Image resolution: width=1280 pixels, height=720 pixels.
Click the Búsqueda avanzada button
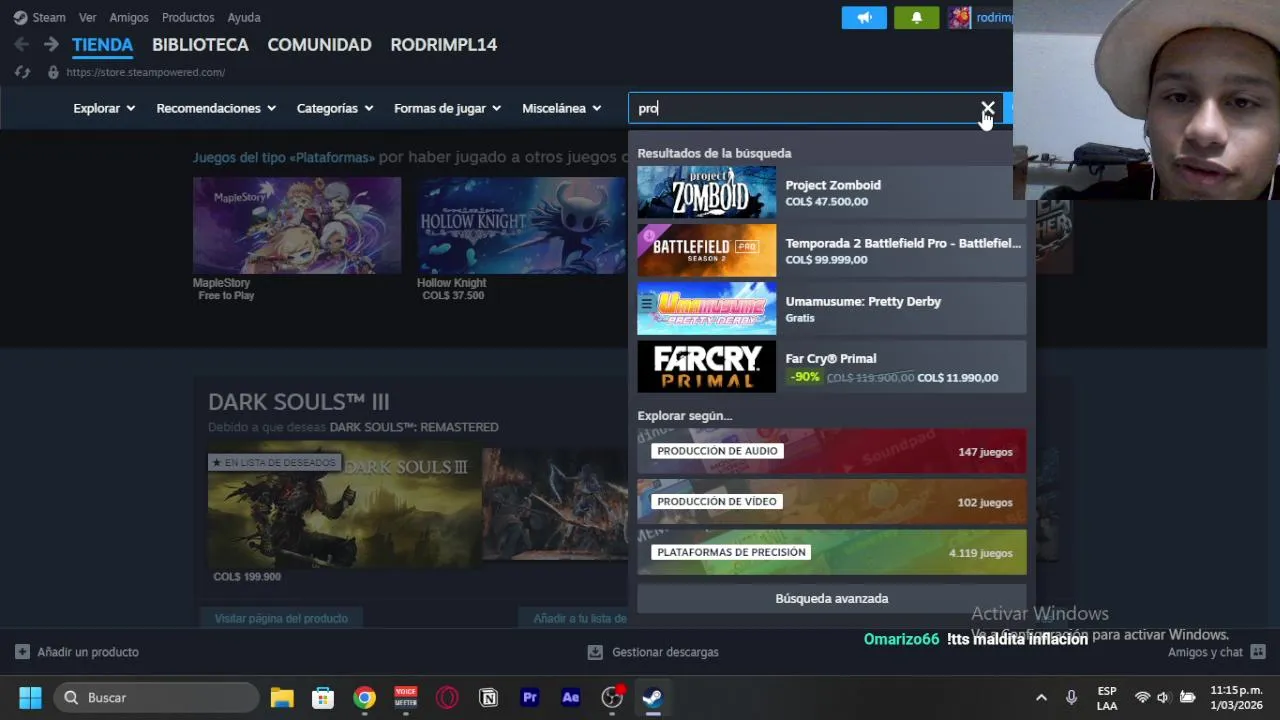click(x=831, y=598)
